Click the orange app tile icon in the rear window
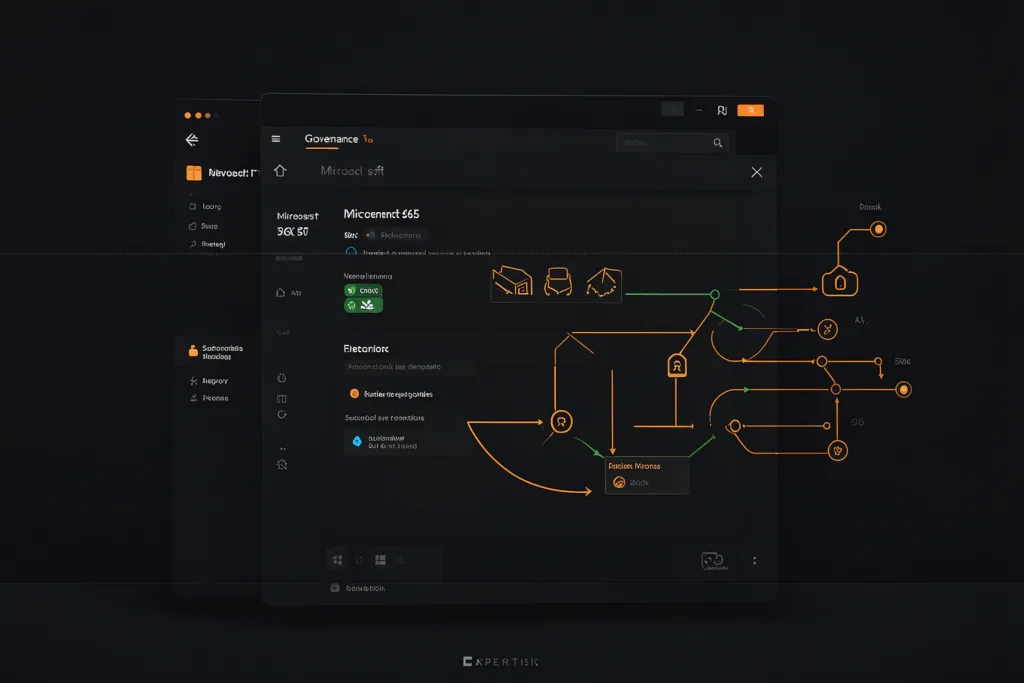The width and height of the screenshot is (1024, 683). (194, 172)
